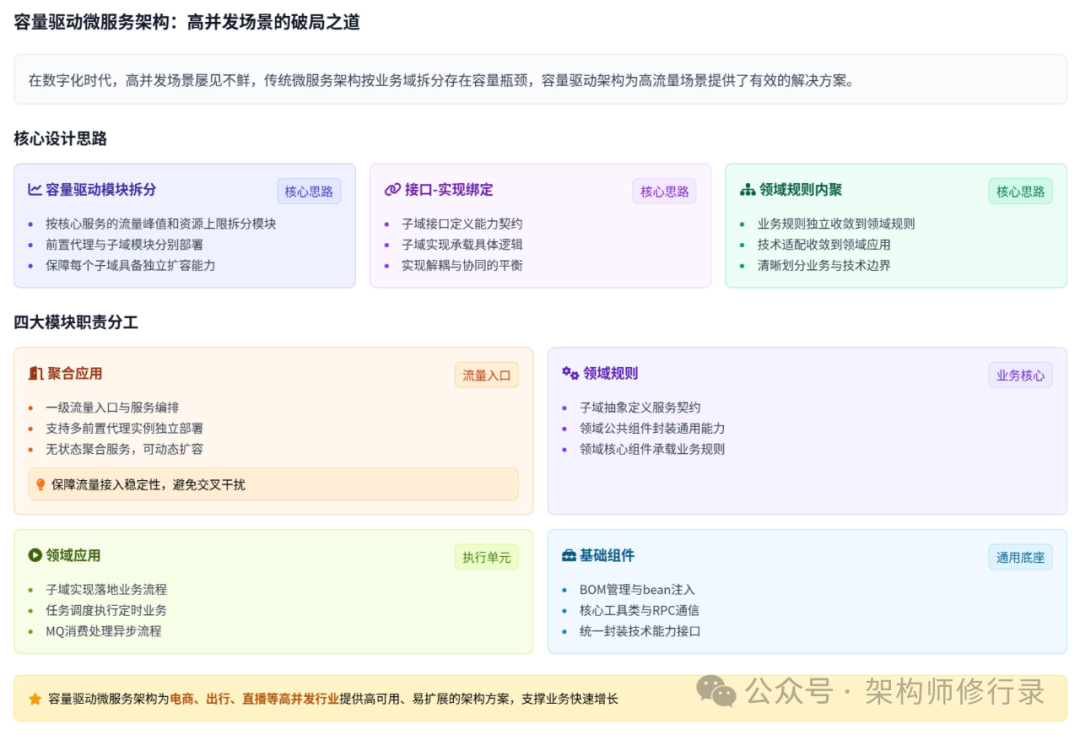1080x735 pixels.
Task: Click the highlighted text 电商、出行、直播等高并发行业
Action: (x=254, y=699)
